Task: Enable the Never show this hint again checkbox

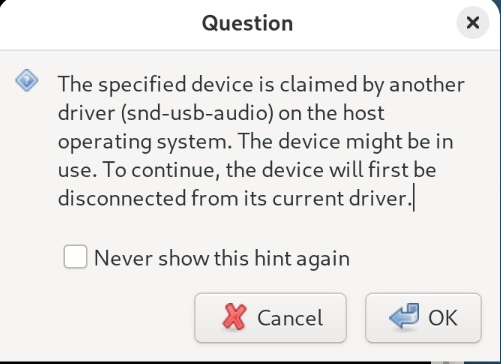Action: [75, 256]
